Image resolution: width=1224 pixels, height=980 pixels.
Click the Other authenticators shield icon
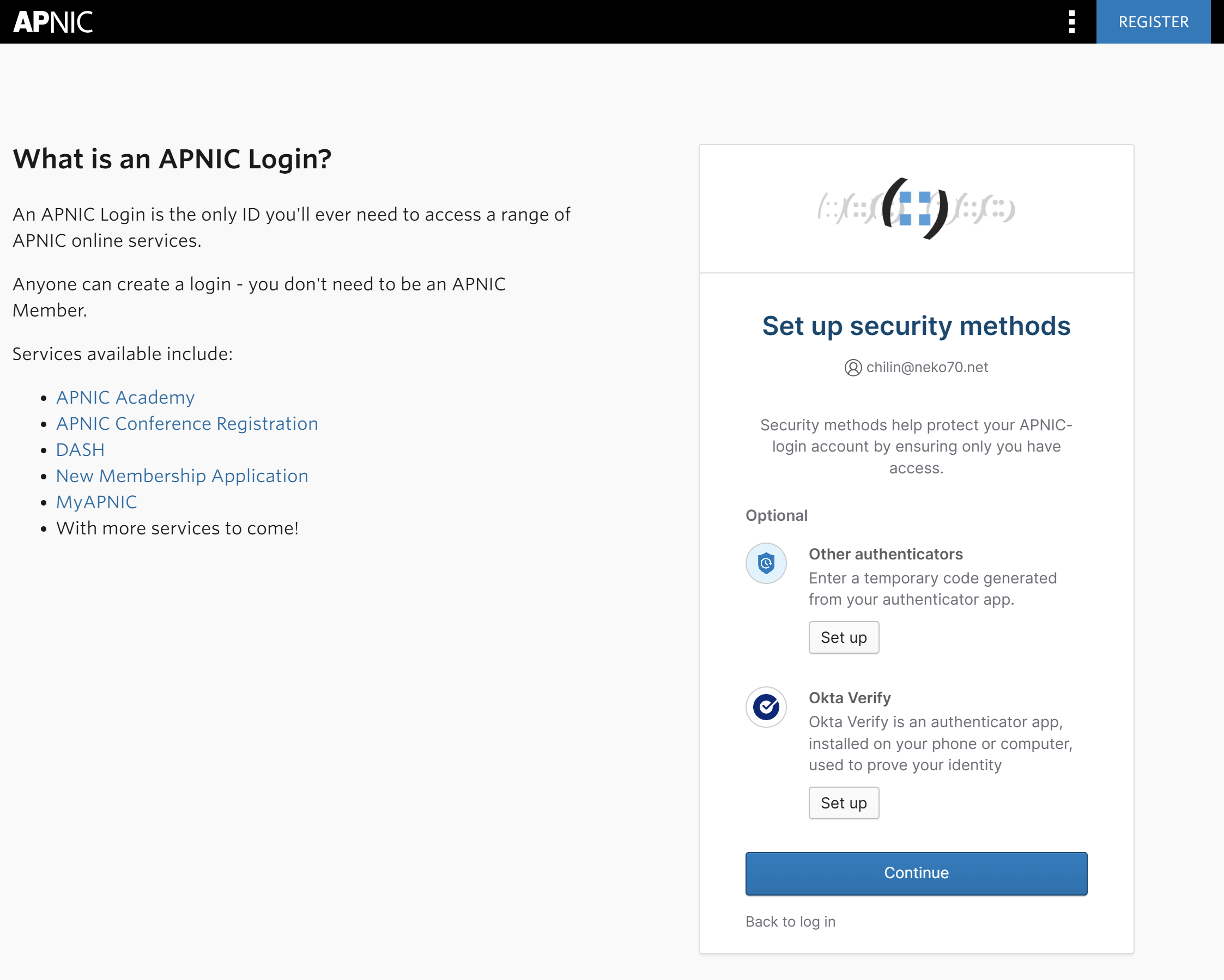(766, 563)
